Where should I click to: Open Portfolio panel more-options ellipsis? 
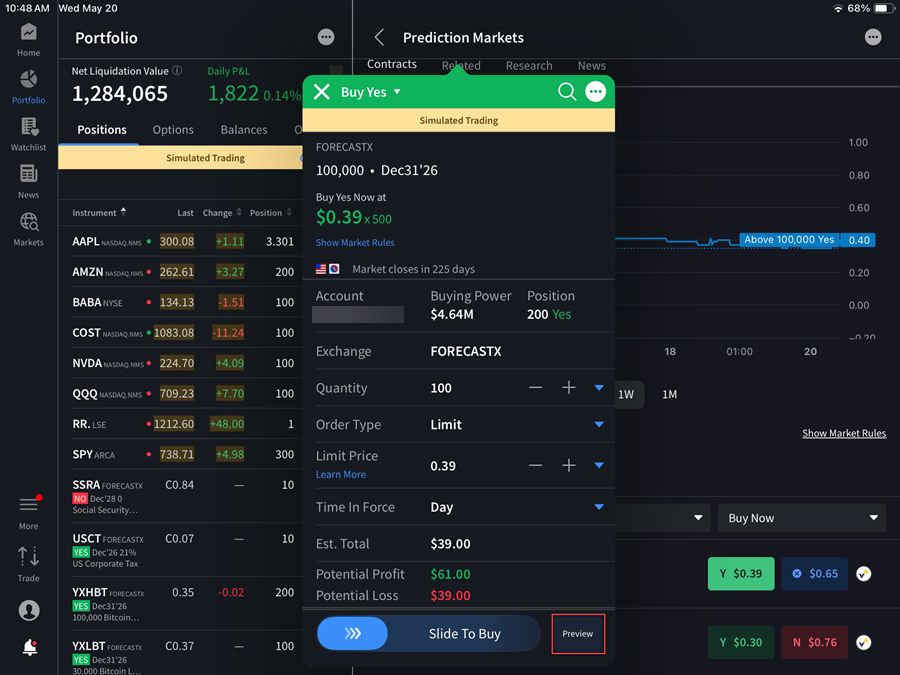(x=326, y=37)
